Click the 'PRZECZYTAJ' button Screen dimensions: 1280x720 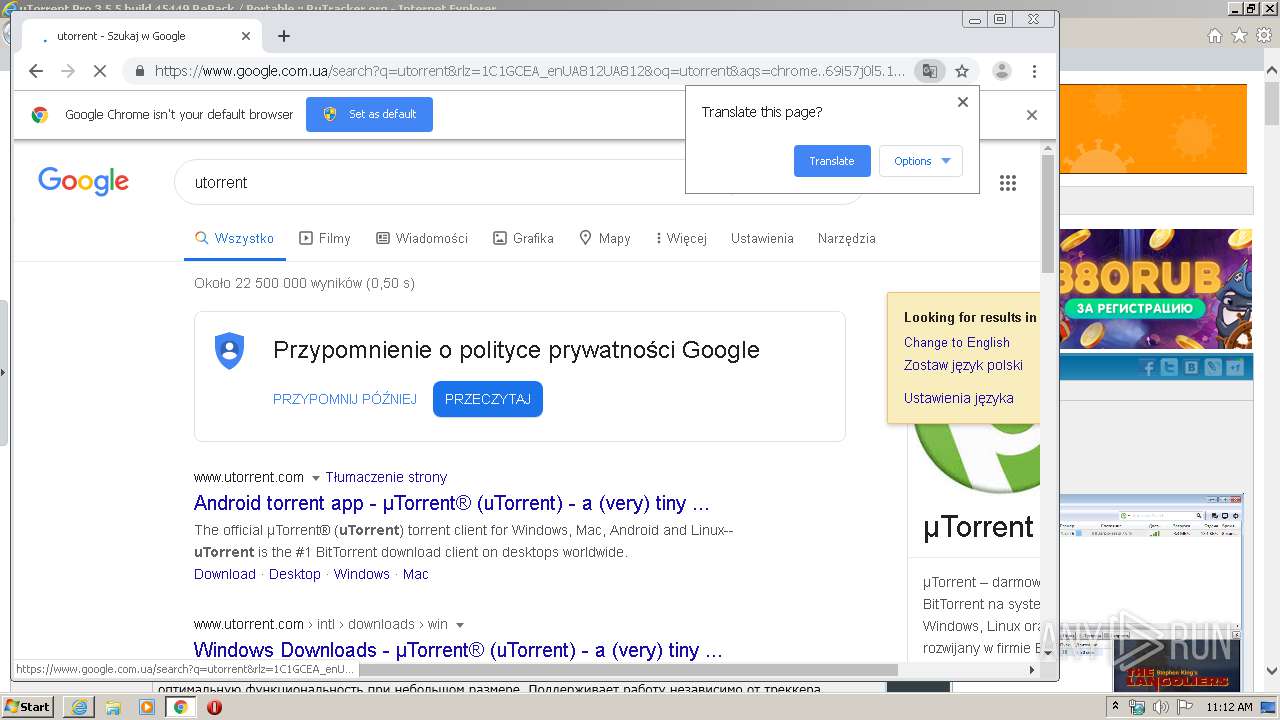[x=488, y=399]
